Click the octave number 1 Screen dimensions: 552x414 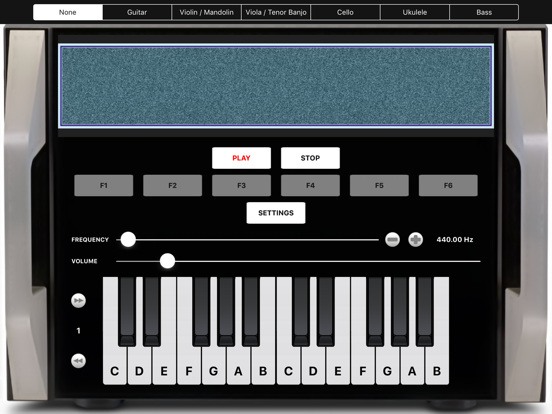click(x=79, y=331)
